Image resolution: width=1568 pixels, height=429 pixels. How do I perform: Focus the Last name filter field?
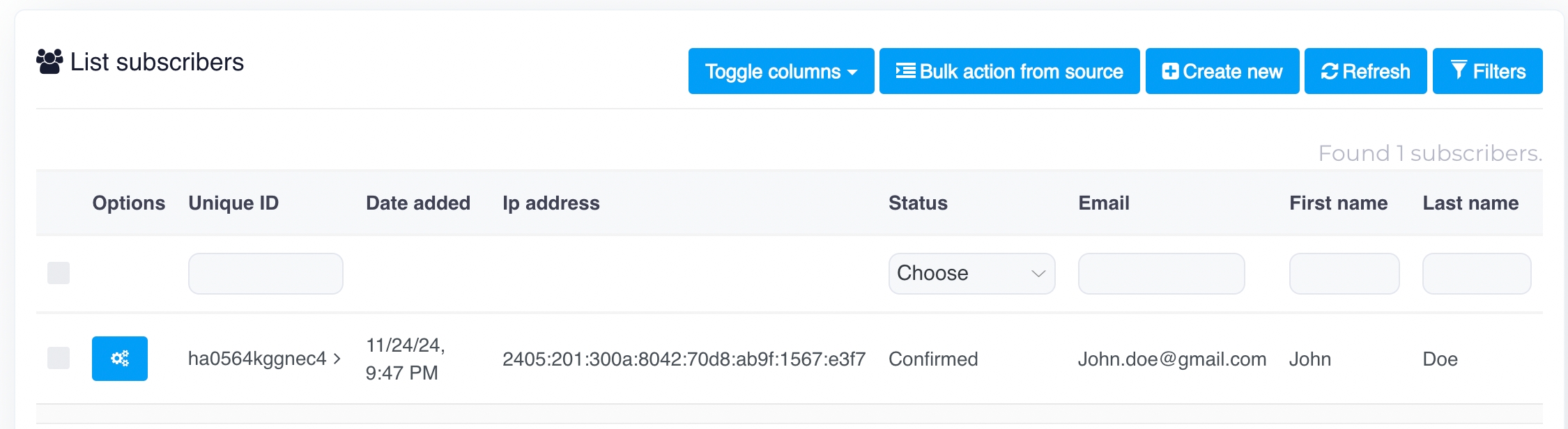pyautogui.click(x=1476, y=274)
